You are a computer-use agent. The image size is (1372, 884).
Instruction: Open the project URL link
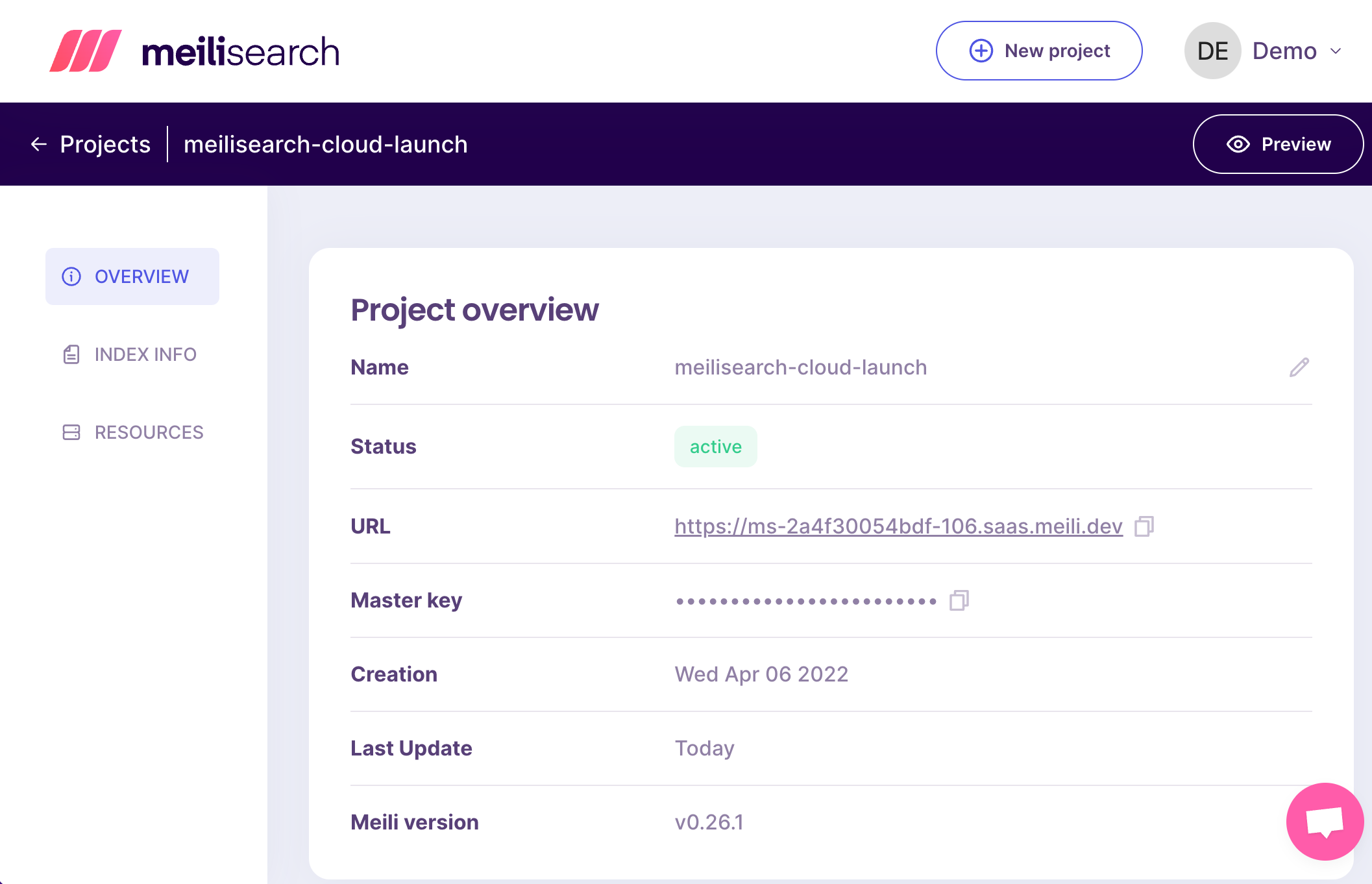(898, 526)
